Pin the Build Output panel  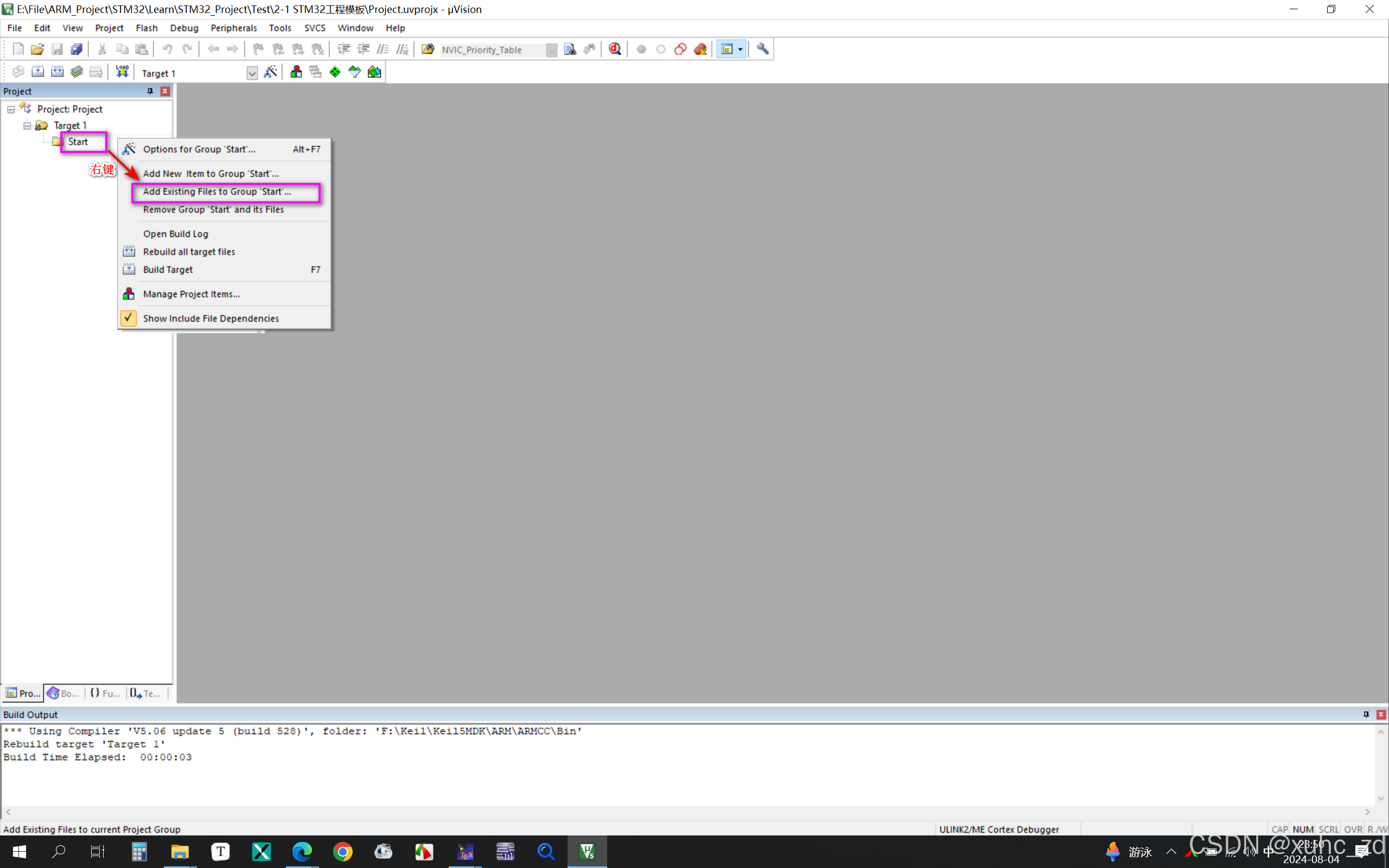[1366, 714]
